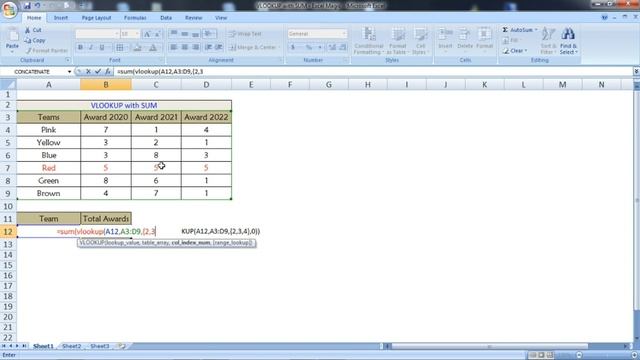Confirm the formula with the checkmark
The height and width of the screenshot is (360, 640).
[x=98, y=71]
